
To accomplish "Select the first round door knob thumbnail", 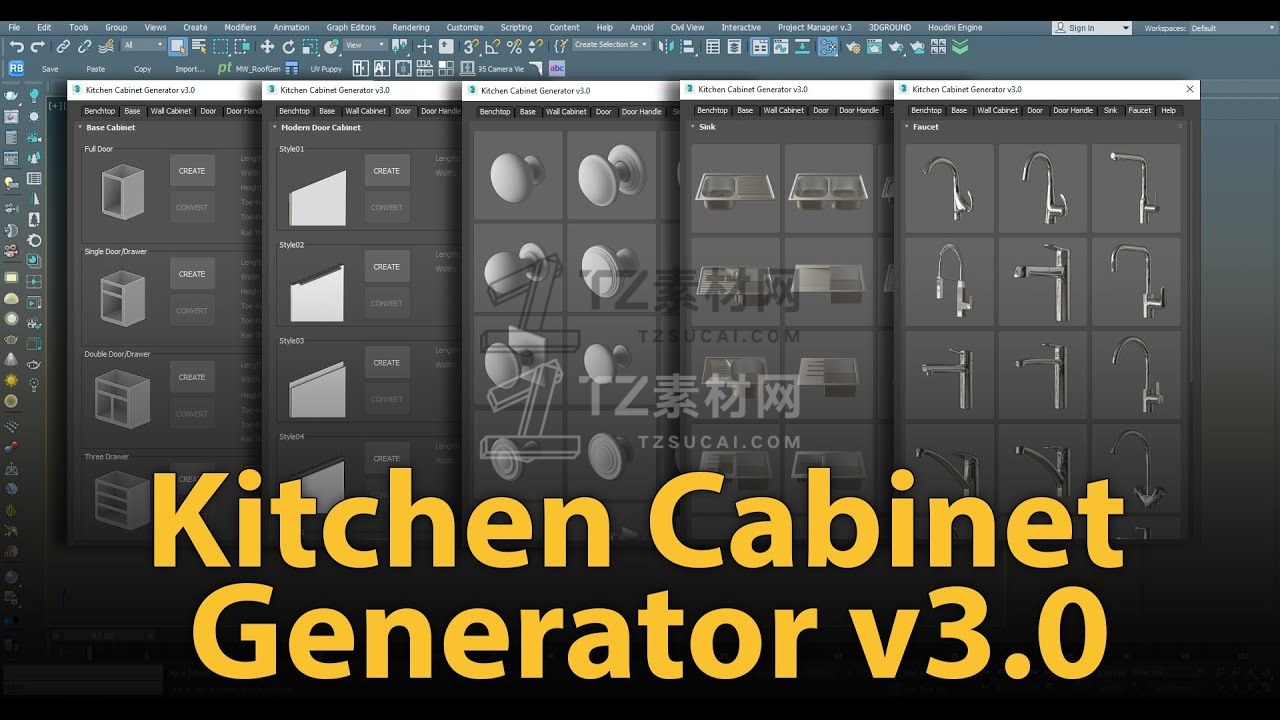I will 518,176.
